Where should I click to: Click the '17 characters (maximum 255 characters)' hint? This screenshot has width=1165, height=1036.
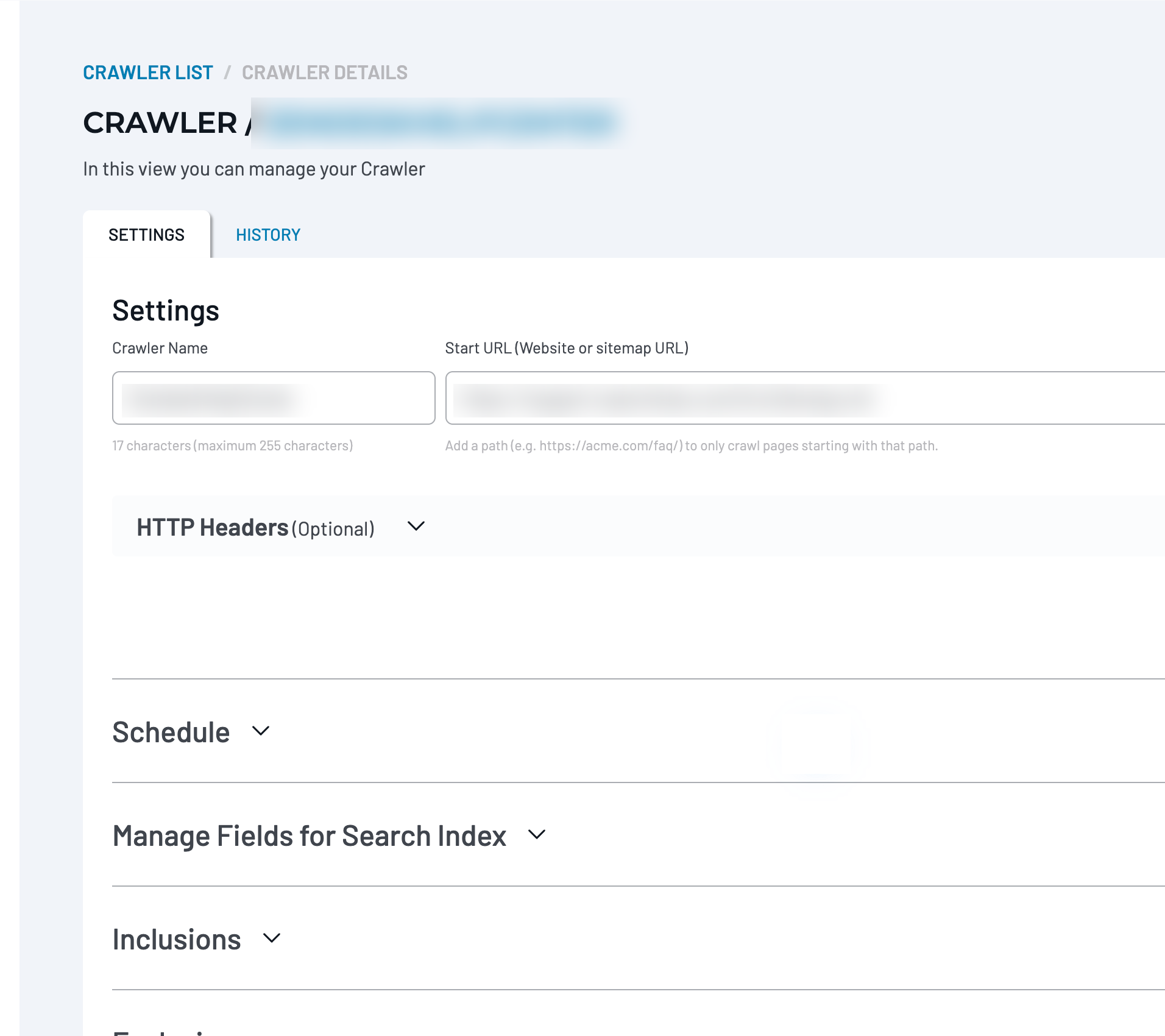[x=233, y=445]
